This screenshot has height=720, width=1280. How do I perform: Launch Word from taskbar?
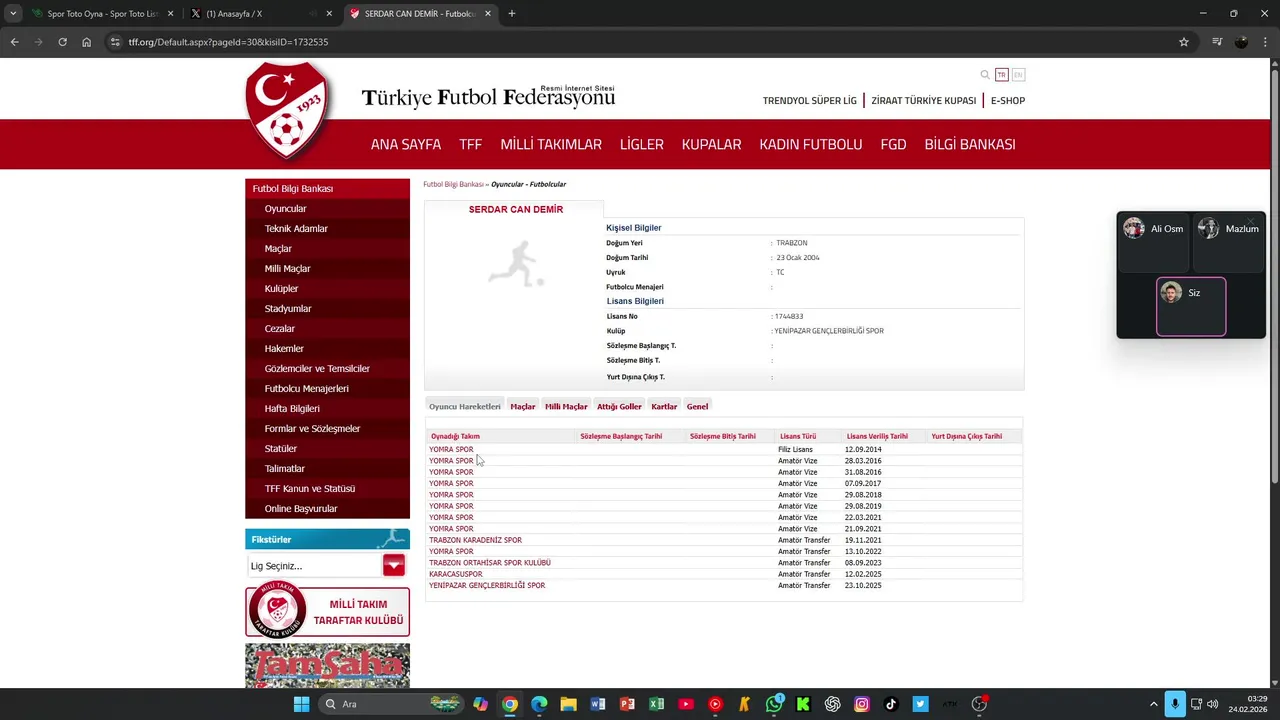coord(598,704)
